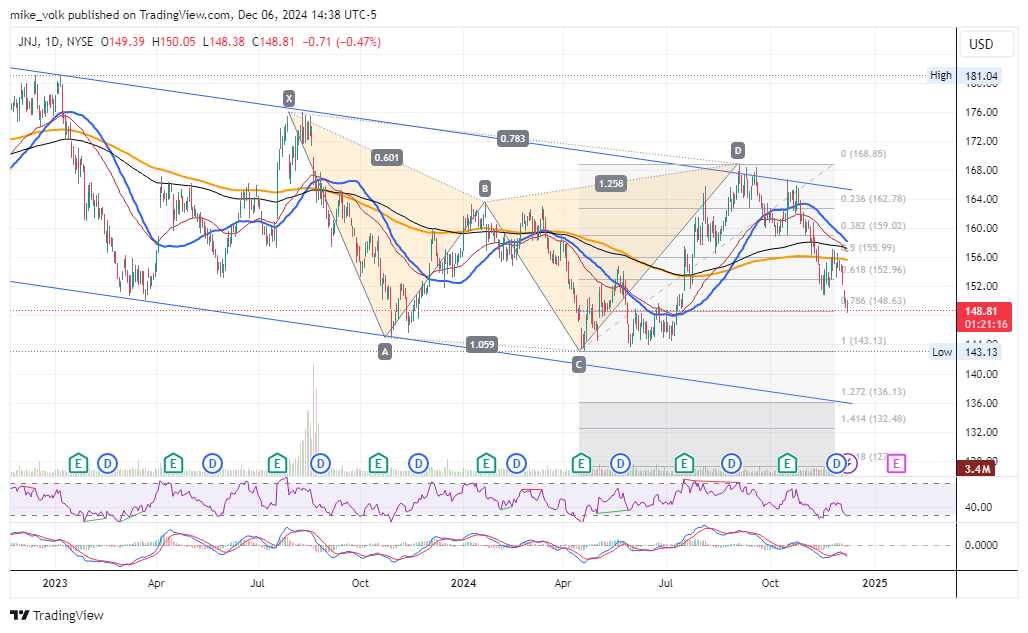Open the February 2024 dividend D marker
Screen dimensions: 1028x633
[516, 464]
